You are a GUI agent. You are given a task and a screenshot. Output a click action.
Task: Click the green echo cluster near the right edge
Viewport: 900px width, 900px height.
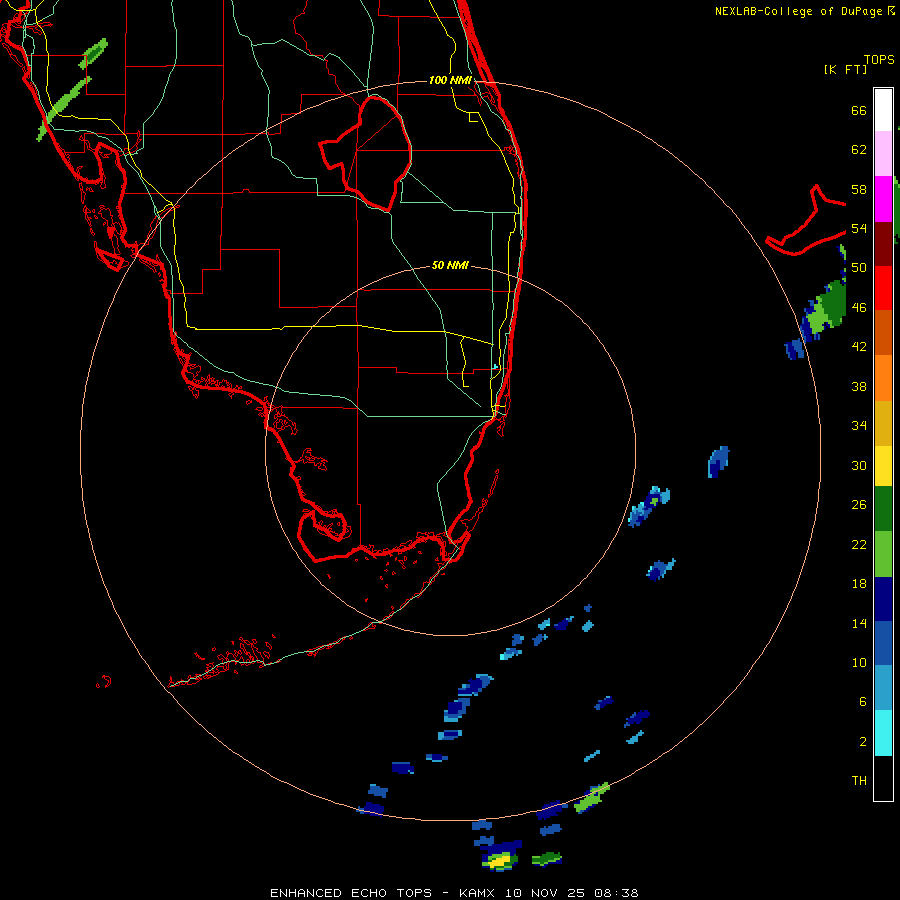[x=825, y=313]
